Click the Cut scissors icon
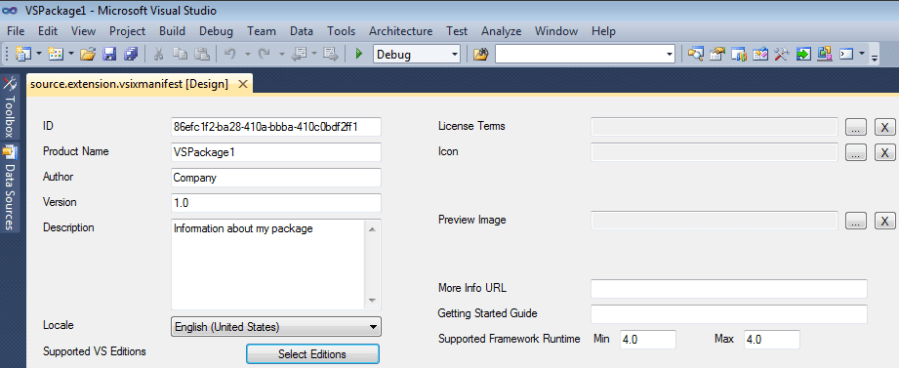This screenshot has width=899, height=368. (x=159, y=54)
